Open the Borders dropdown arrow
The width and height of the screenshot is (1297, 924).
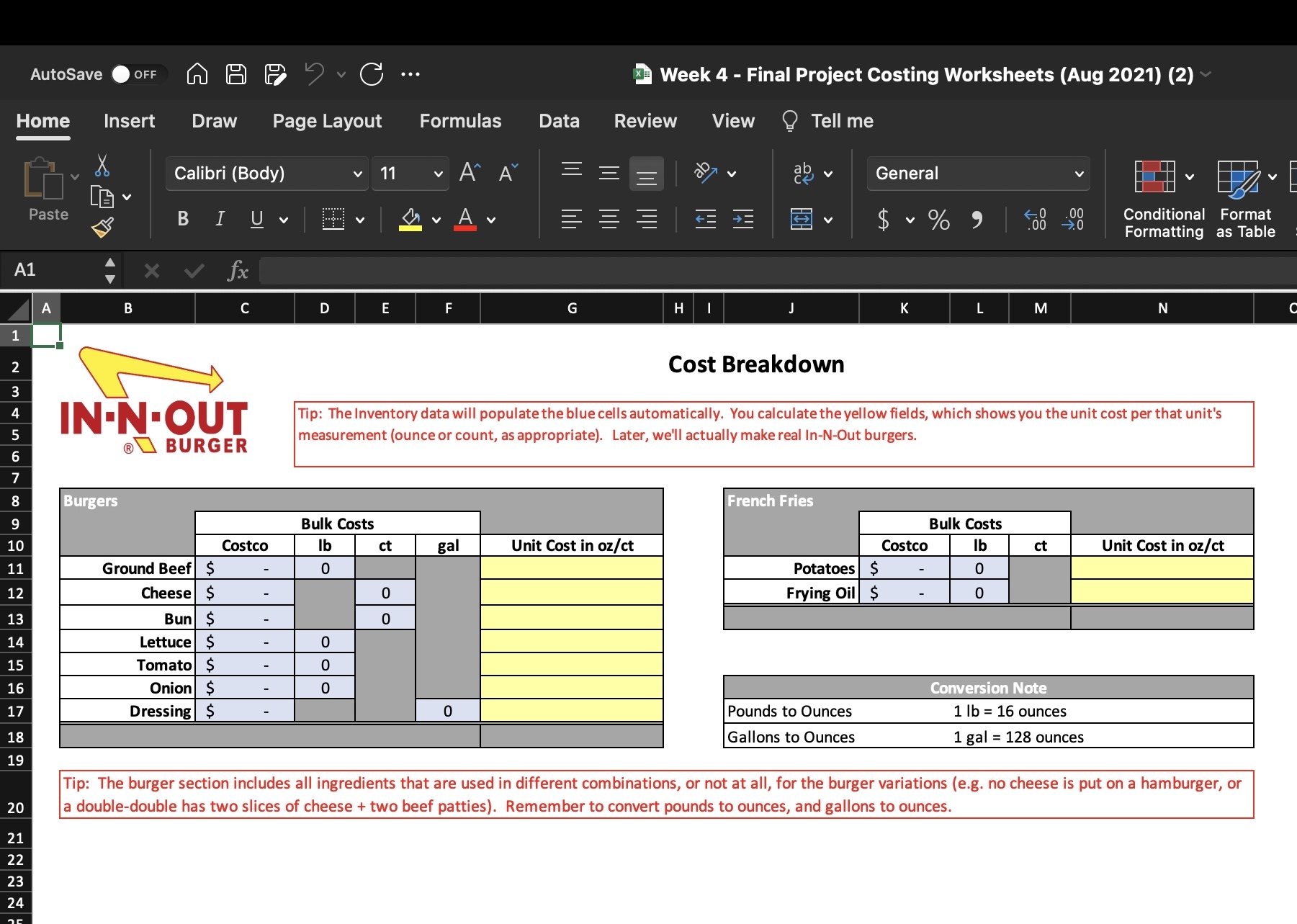click(360, 220)
